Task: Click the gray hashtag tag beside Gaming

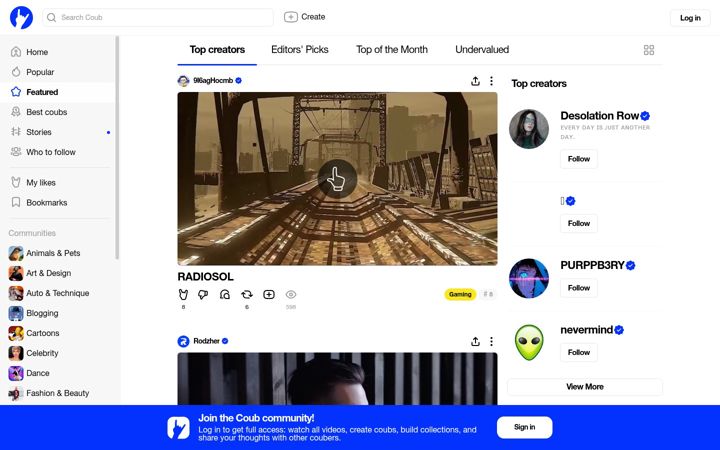Action: [488, 294]
